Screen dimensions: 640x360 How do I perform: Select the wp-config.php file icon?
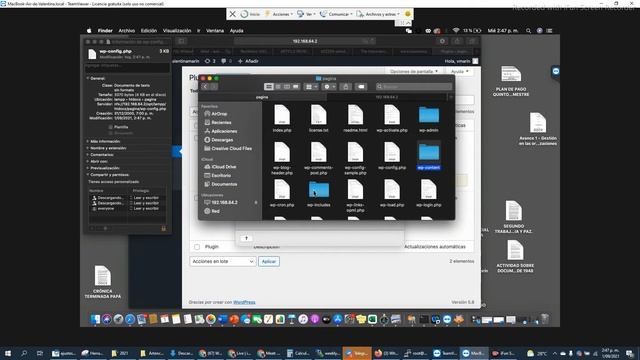[392, 152]
